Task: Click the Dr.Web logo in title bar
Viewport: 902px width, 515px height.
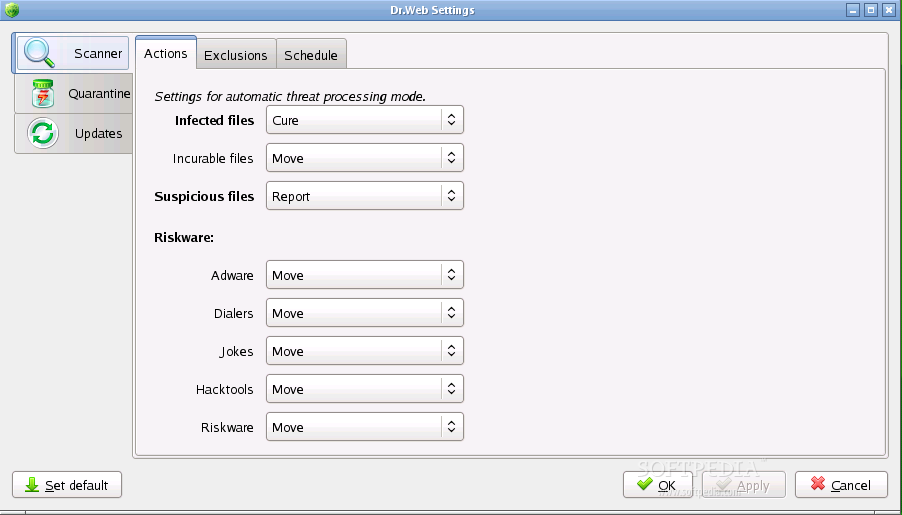Action: click(12, 10)
